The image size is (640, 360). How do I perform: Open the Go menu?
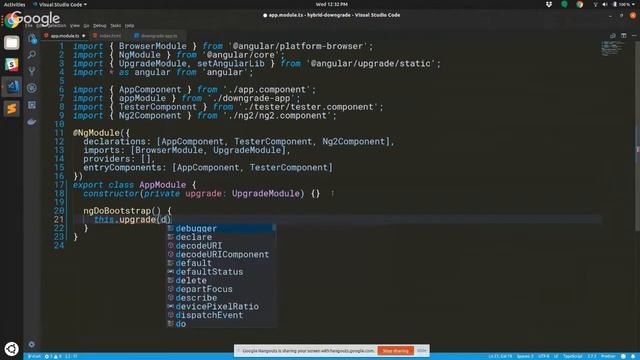[86, 26]
